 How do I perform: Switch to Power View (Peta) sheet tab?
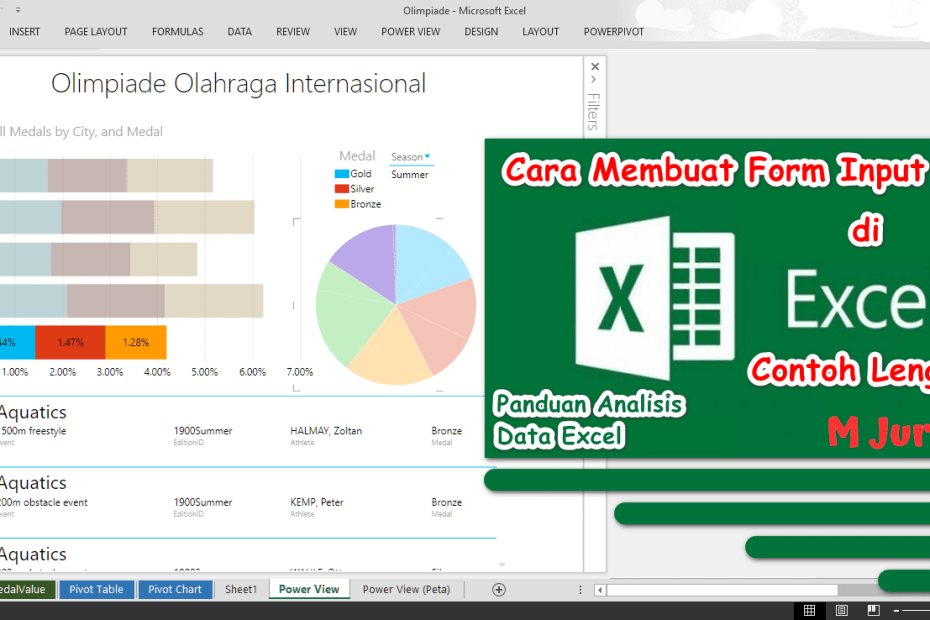pos(406,589)
